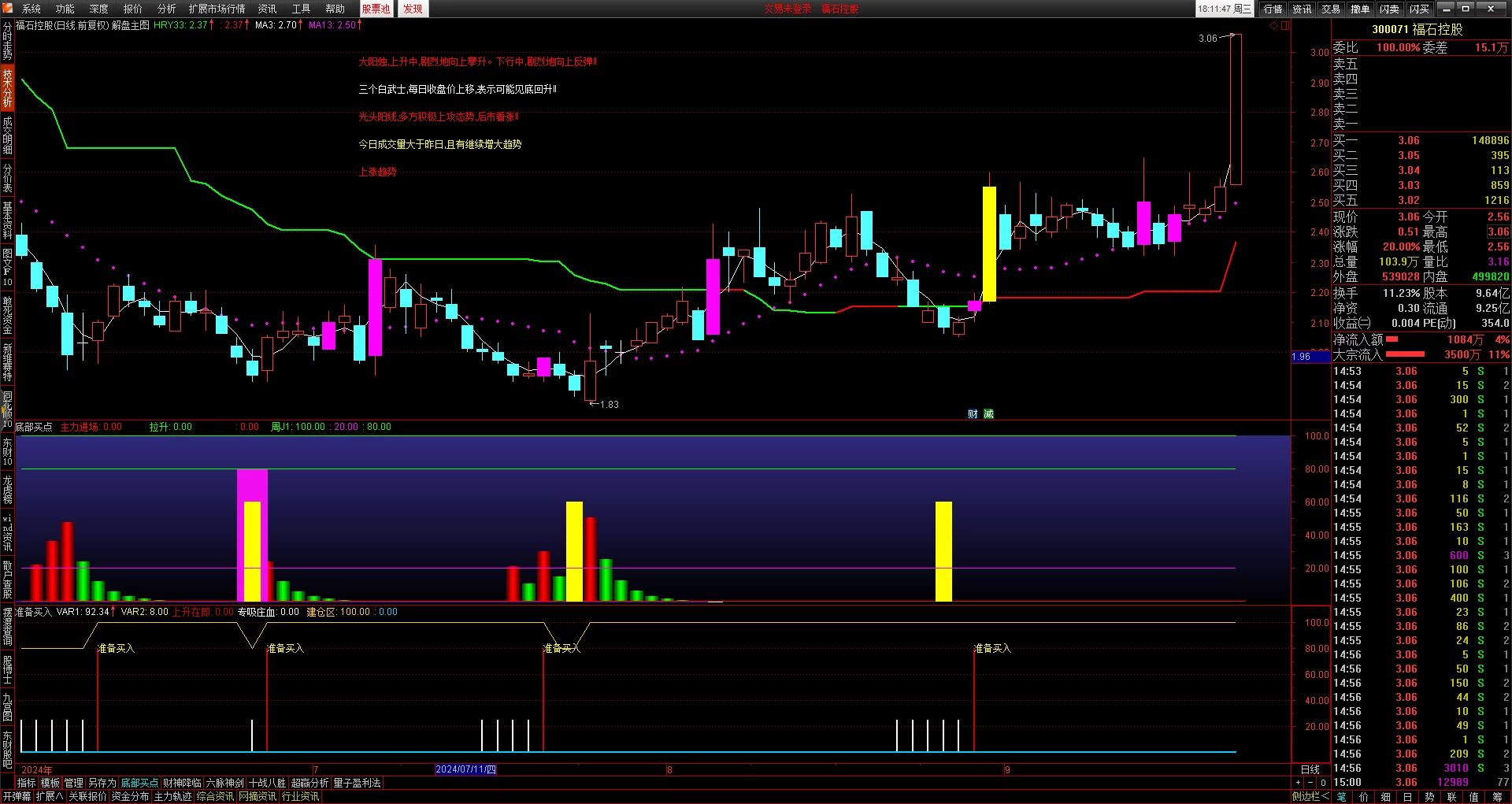Select 技术分析 in left sidebar
1512x804 pixels.
coord(7,88)
